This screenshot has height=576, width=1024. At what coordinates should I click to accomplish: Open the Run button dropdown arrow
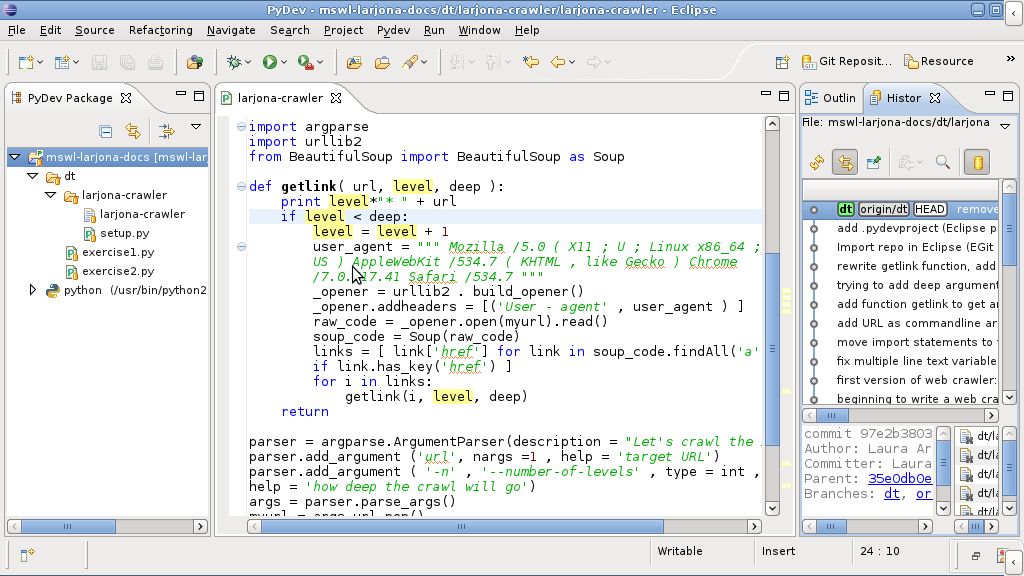[x=284, y=63]
